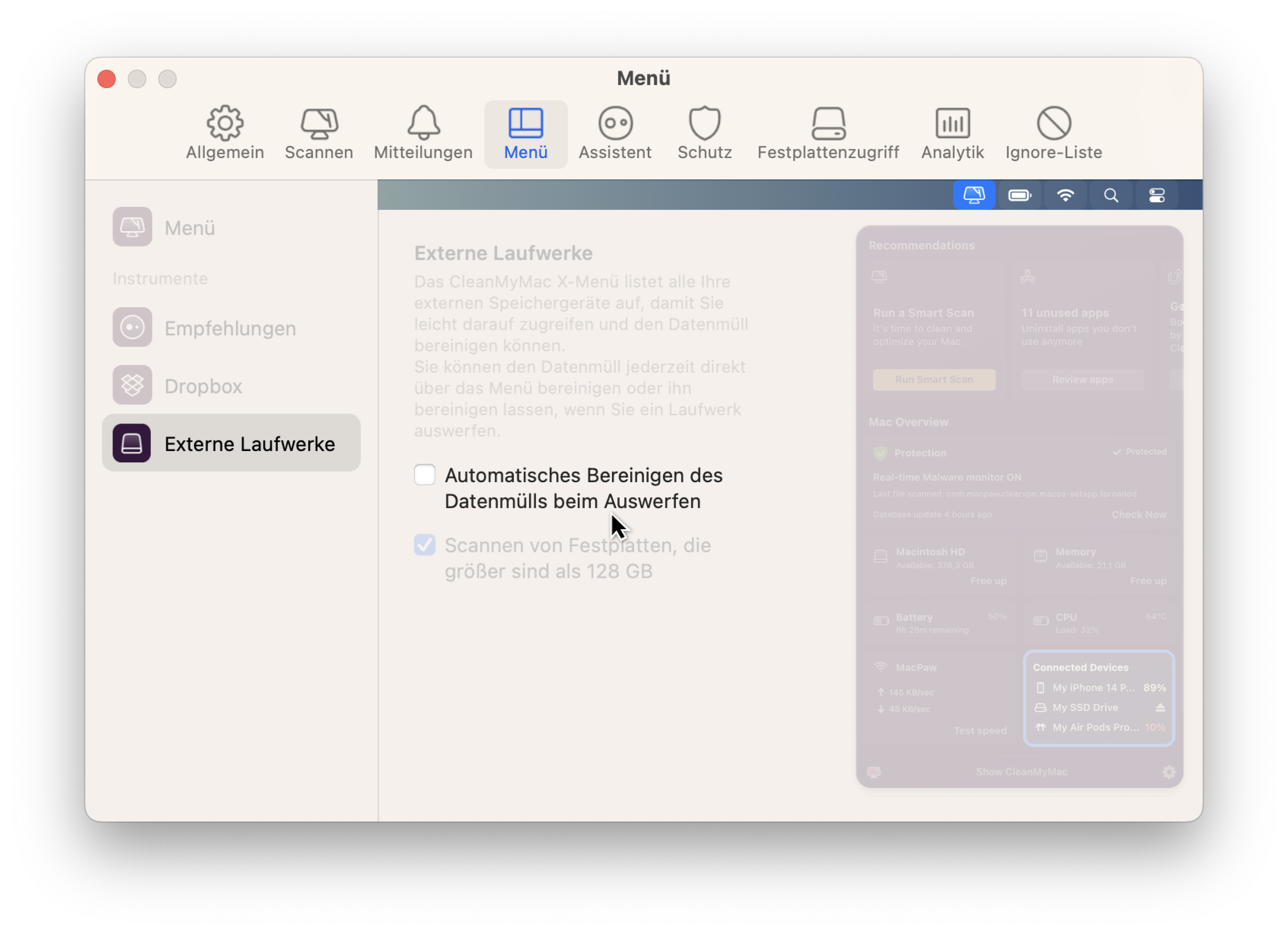Click the Memory chip icon
This screenshot has width=1288, height=934.
click(x=1040, y=556)
